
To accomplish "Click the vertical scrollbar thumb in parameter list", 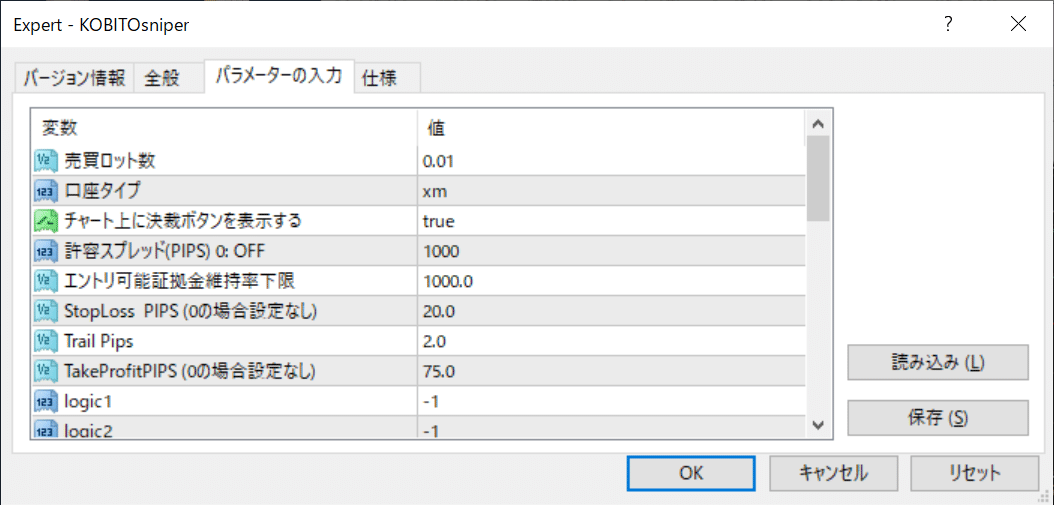I will (x=818, y=179).
